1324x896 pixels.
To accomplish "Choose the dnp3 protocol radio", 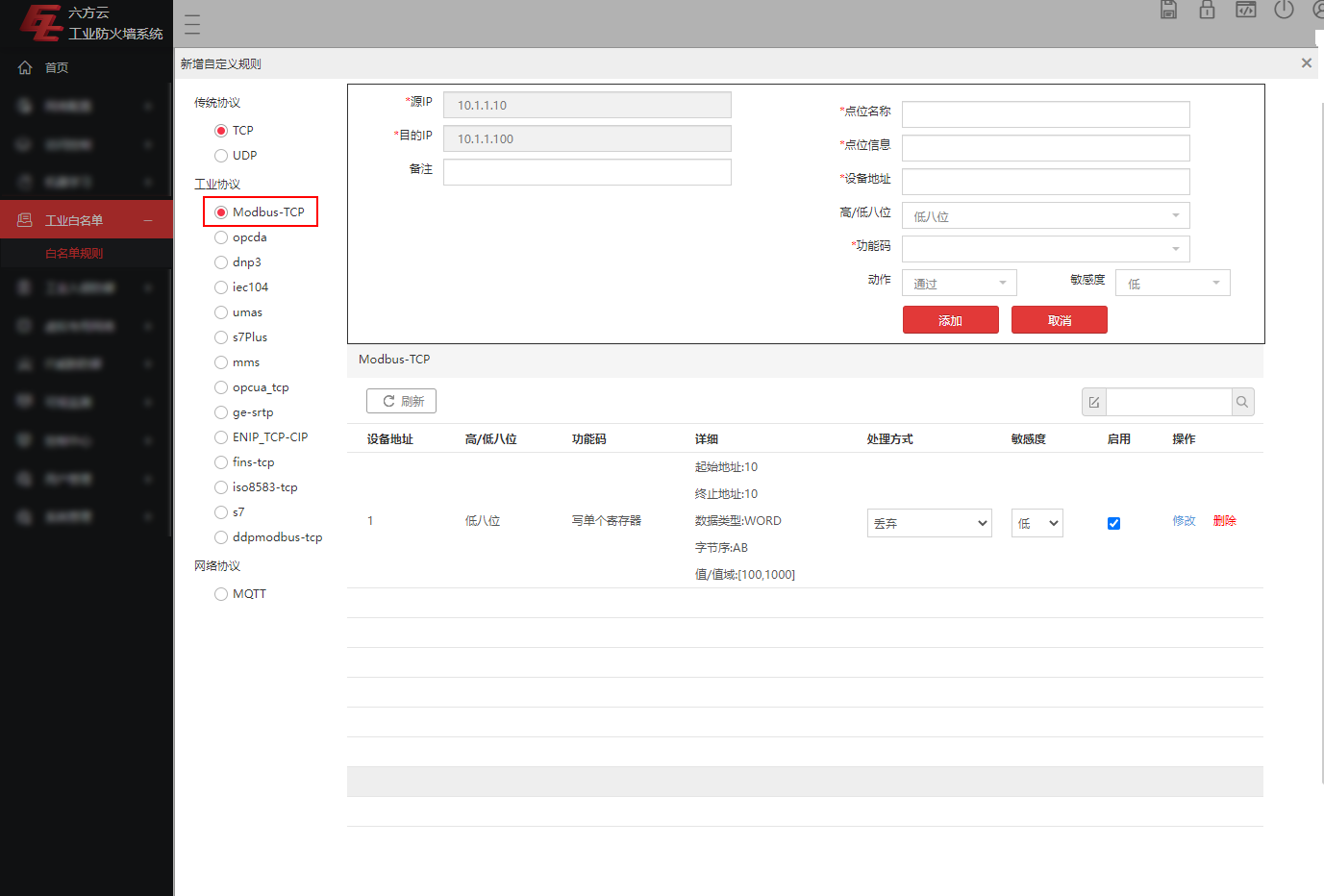I will pyautogui.click(x=221, y=262).
